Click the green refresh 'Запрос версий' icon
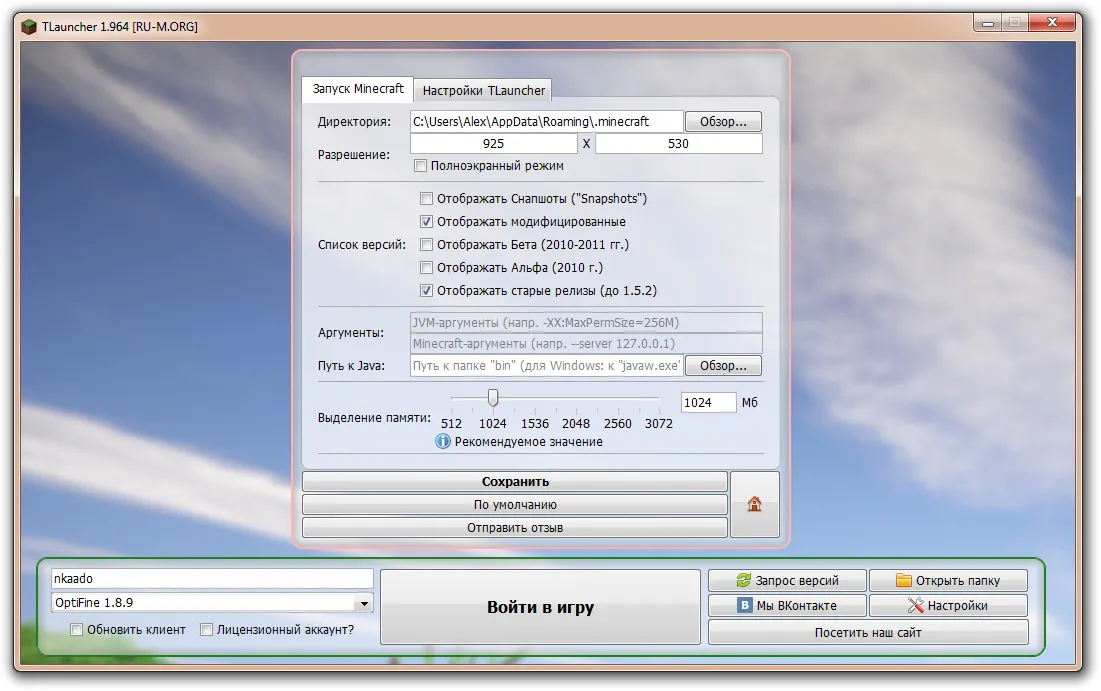The height and width of the screenshot is (691, 1101). pyautogui.click(x=743, y=580)
